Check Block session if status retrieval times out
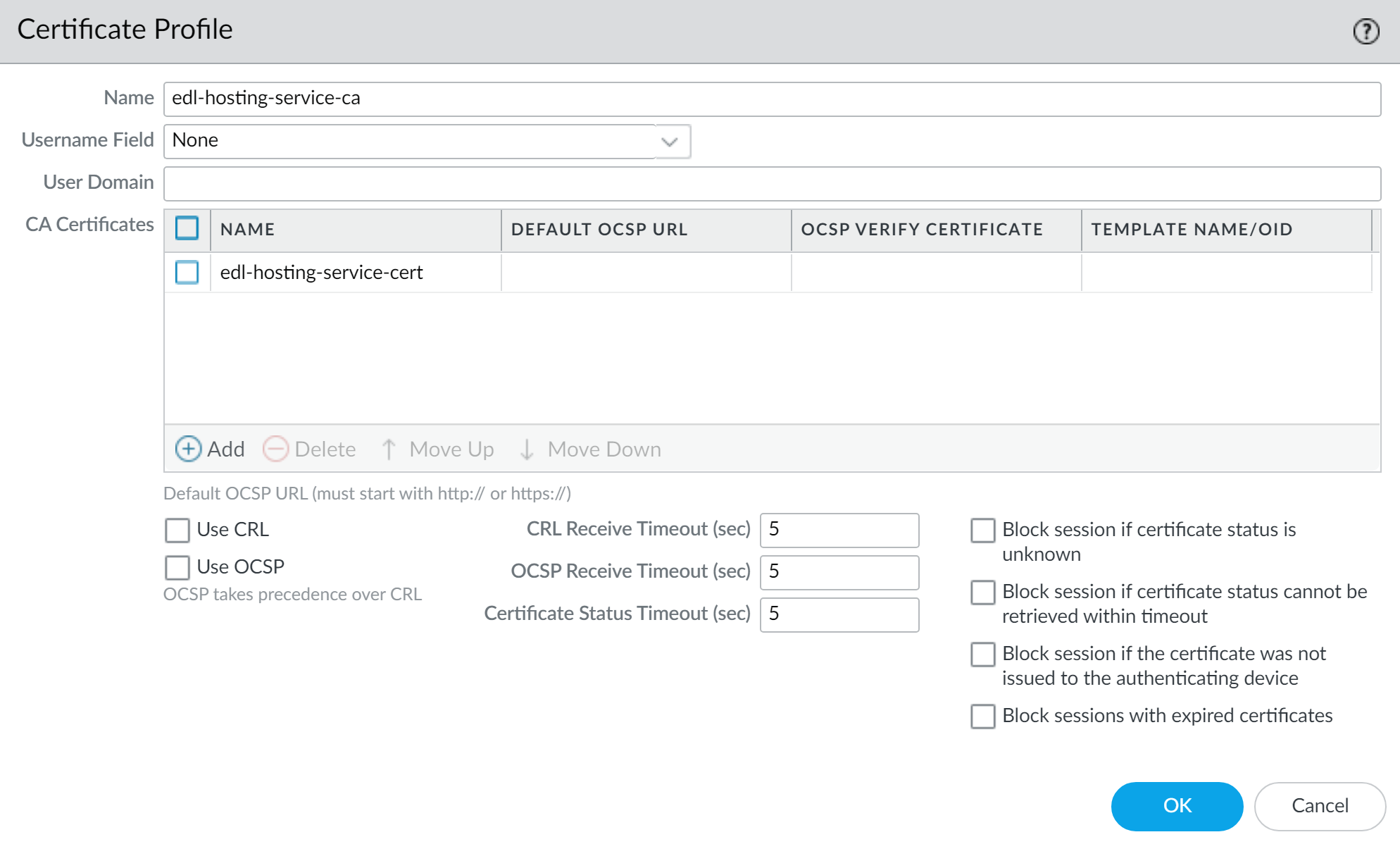Screen dimensions: 1400x856 coord(982,593)
